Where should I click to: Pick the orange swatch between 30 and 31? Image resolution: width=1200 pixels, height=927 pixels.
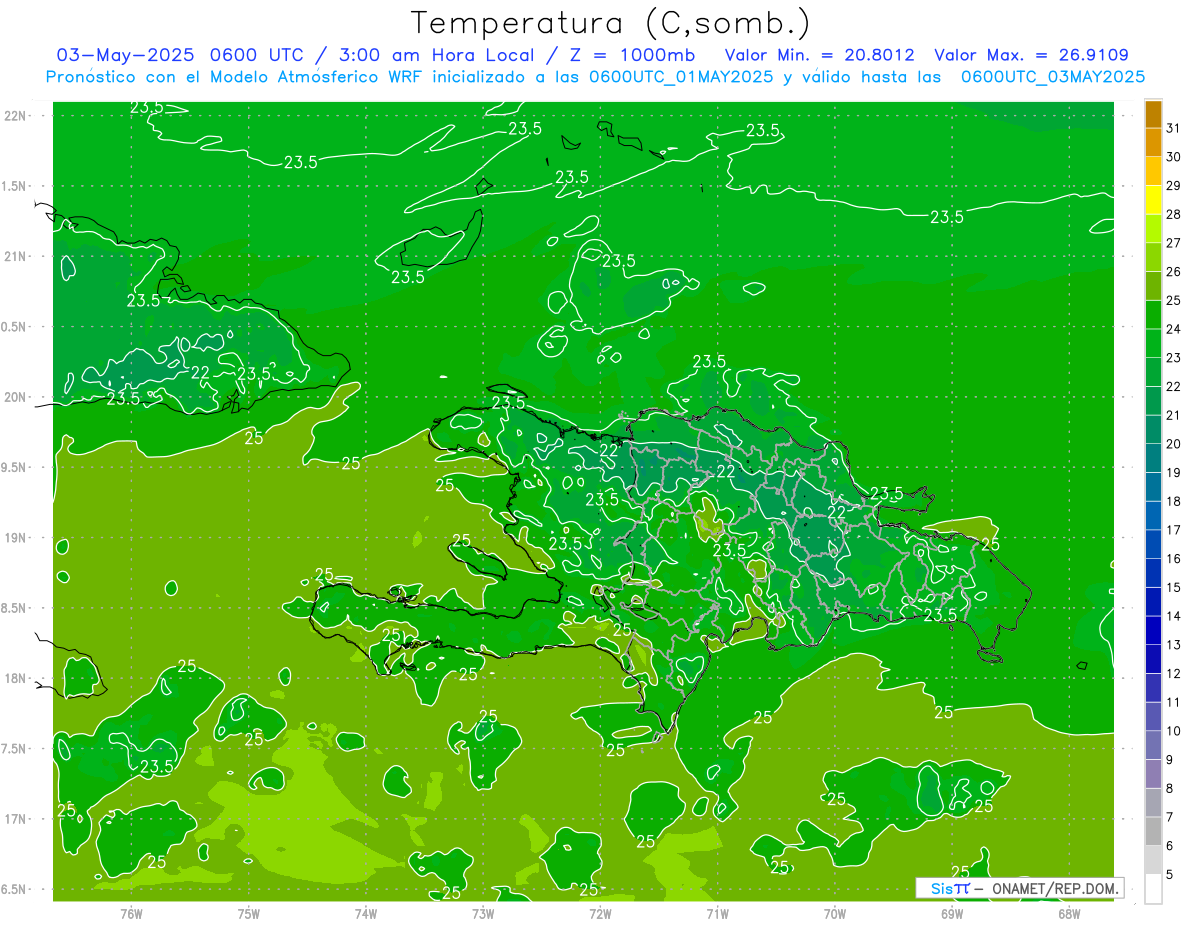tap(1153, 142)
